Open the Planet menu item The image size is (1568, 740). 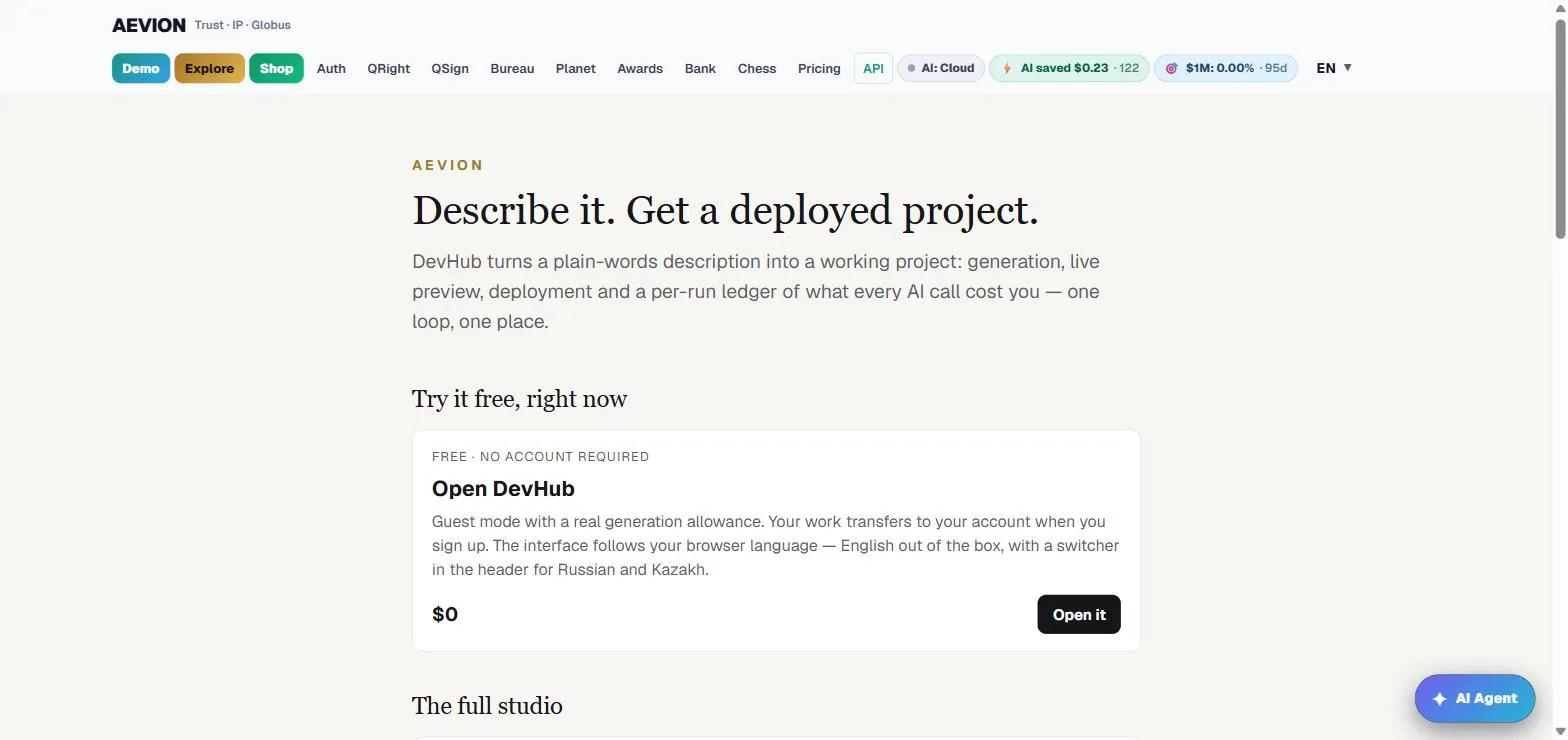pos(576,68)
